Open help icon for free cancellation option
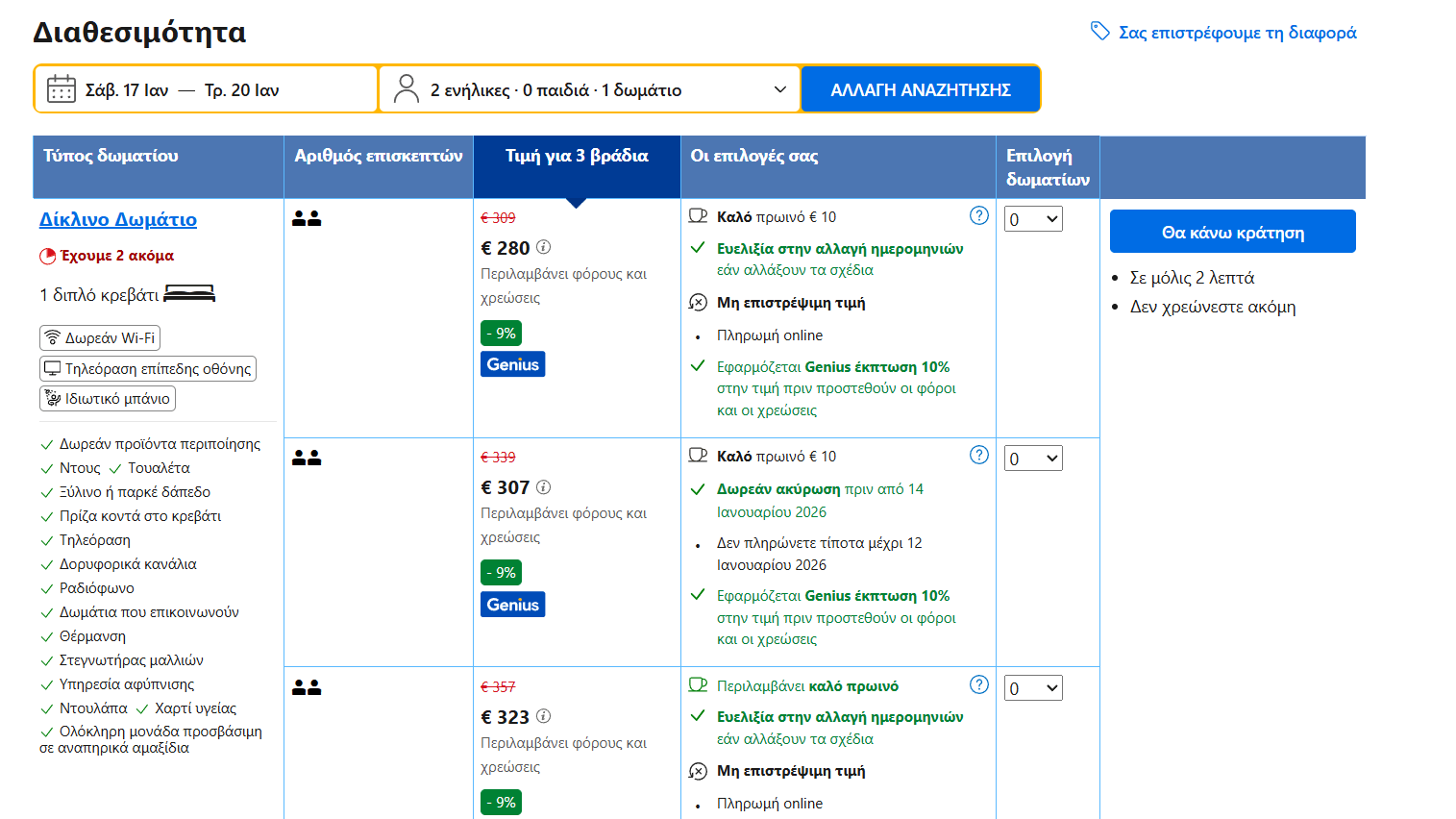The image size is (1456, 819). click(978, 456)
